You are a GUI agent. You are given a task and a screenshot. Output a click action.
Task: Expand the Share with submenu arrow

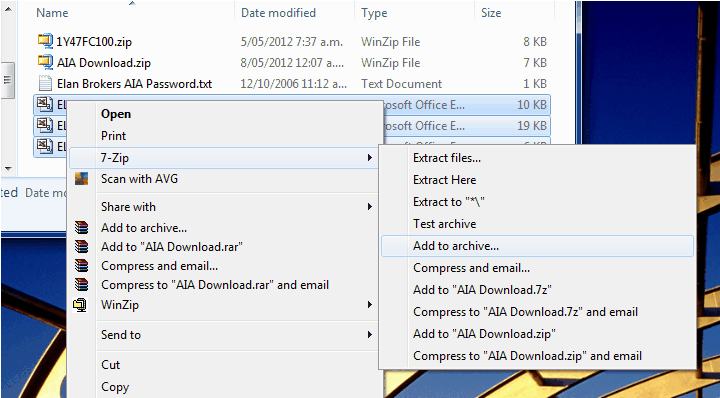[370, 207]
